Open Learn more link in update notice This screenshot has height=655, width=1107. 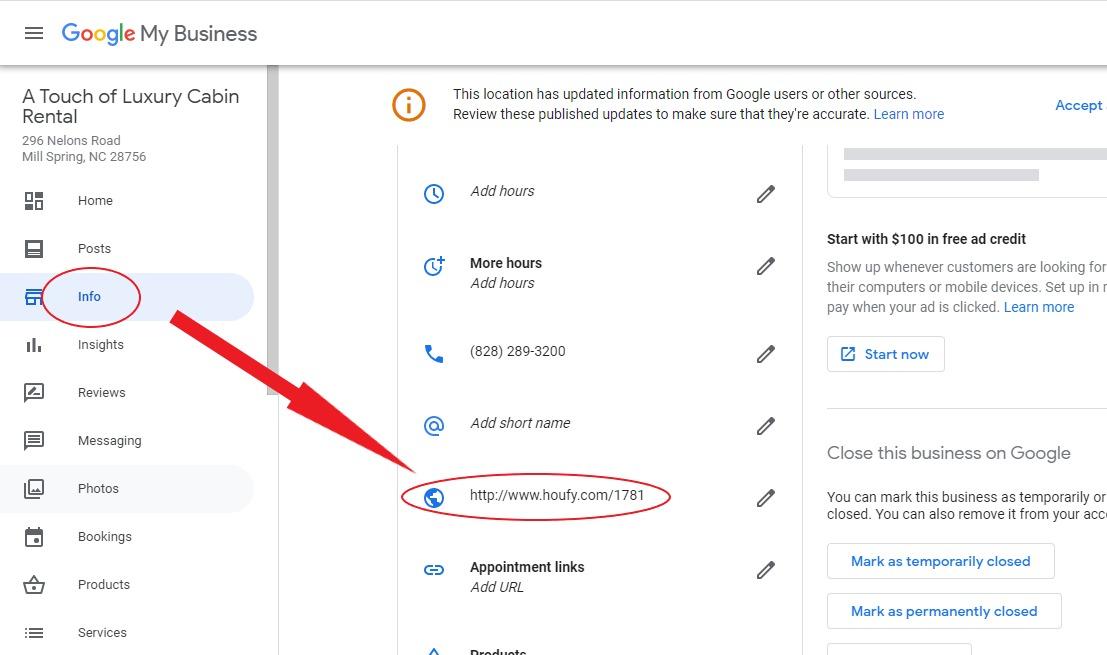point(908,114)
